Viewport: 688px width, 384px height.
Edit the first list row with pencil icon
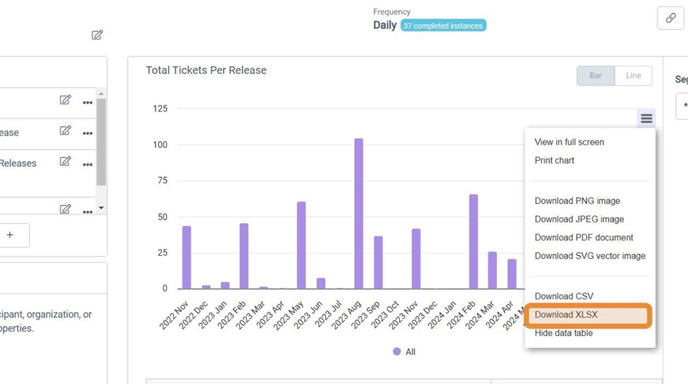65,100
